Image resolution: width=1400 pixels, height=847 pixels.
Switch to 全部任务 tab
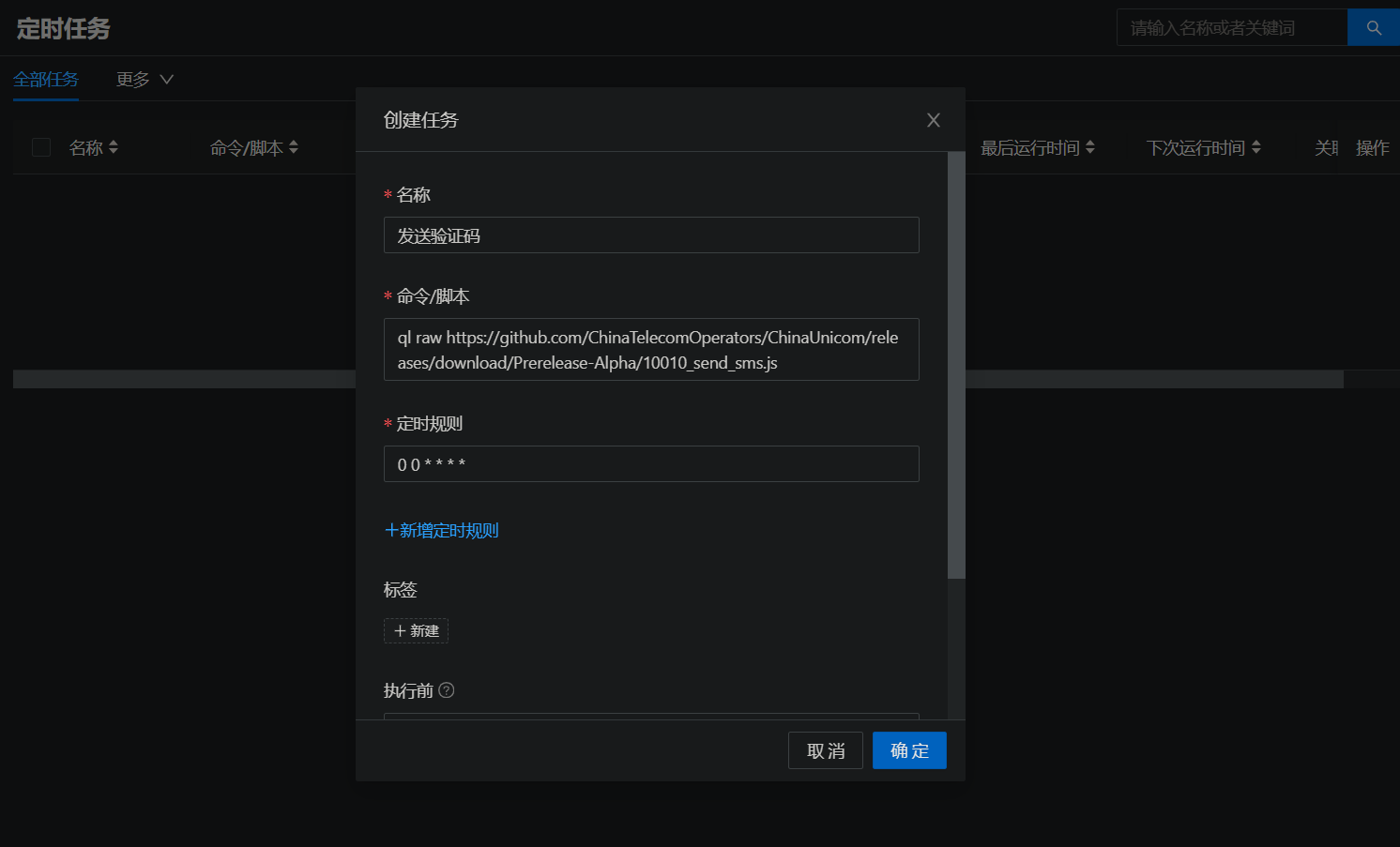click(x=46, y=80)
